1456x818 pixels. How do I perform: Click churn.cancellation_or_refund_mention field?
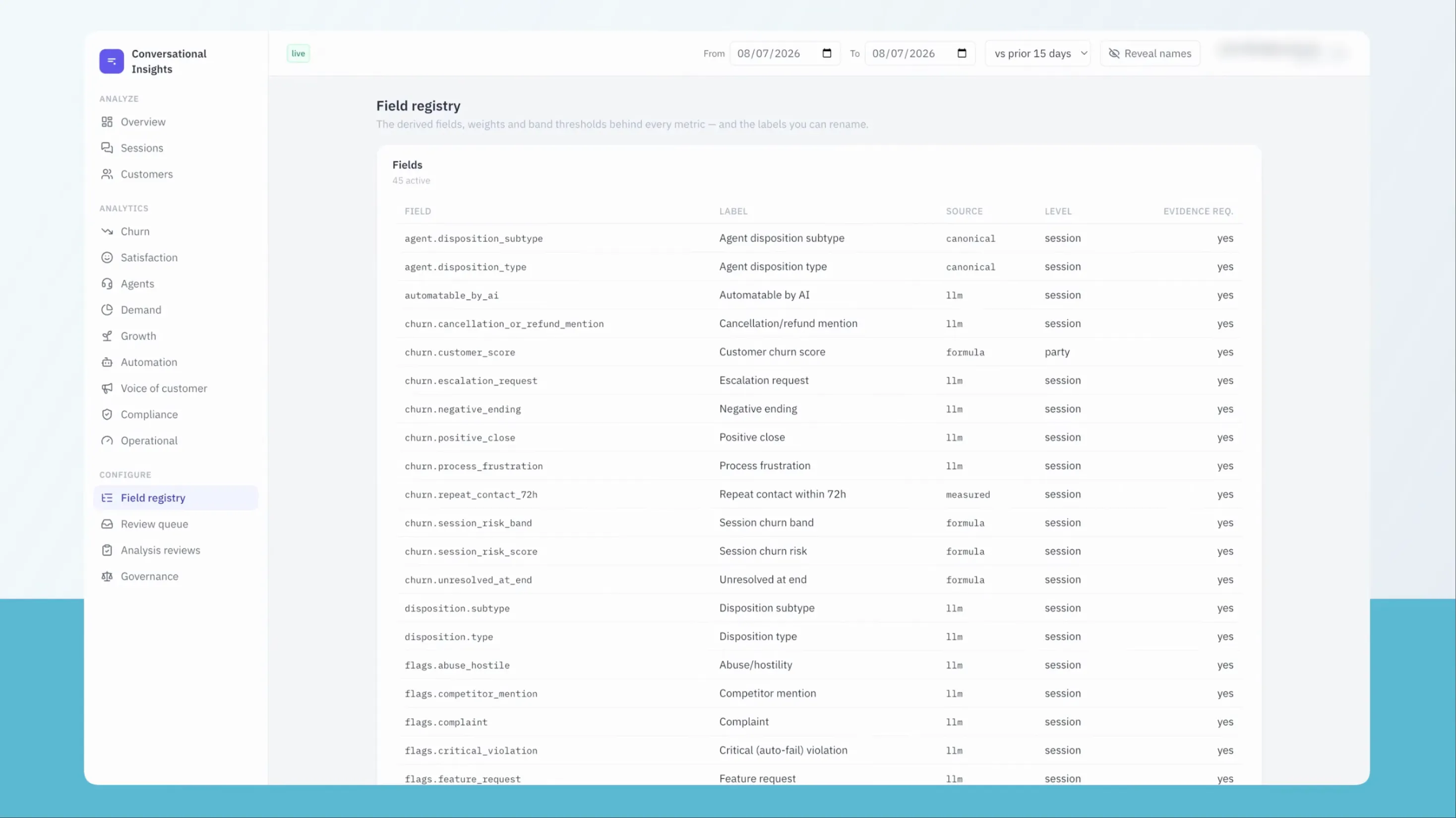point(504,324)
